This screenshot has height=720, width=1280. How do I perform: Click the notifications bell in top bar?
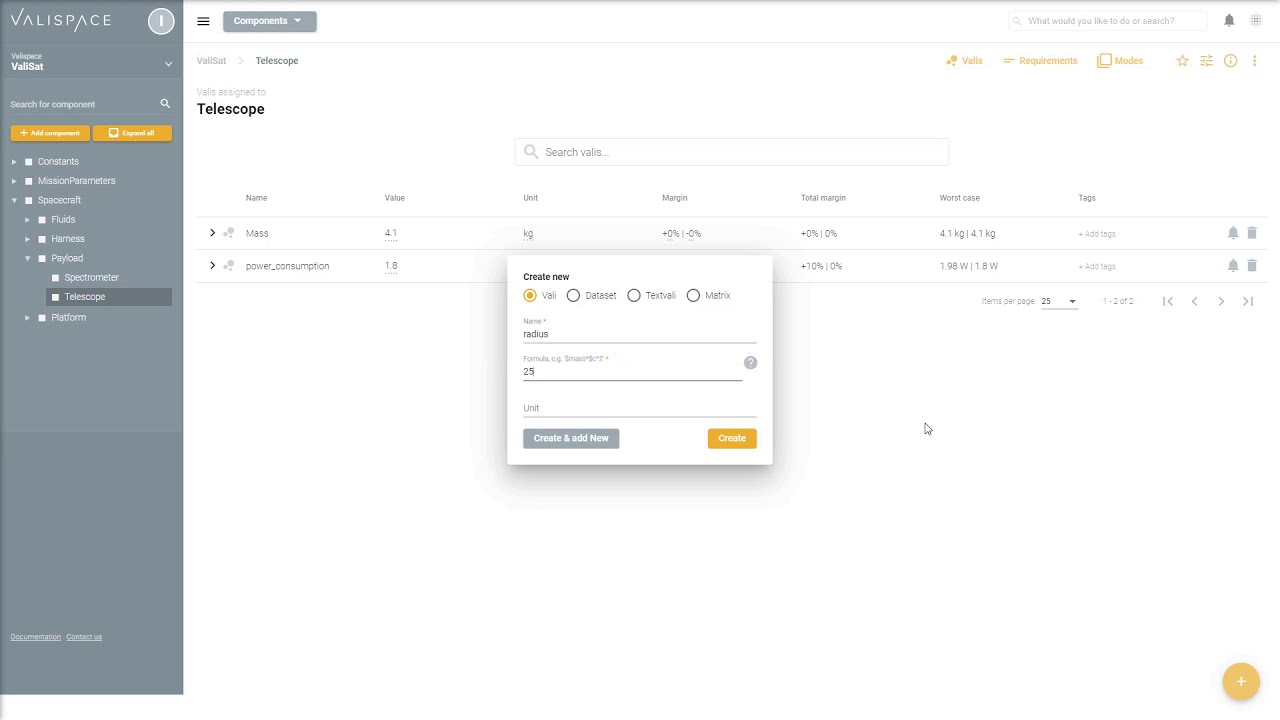[x=1229, y=20]
